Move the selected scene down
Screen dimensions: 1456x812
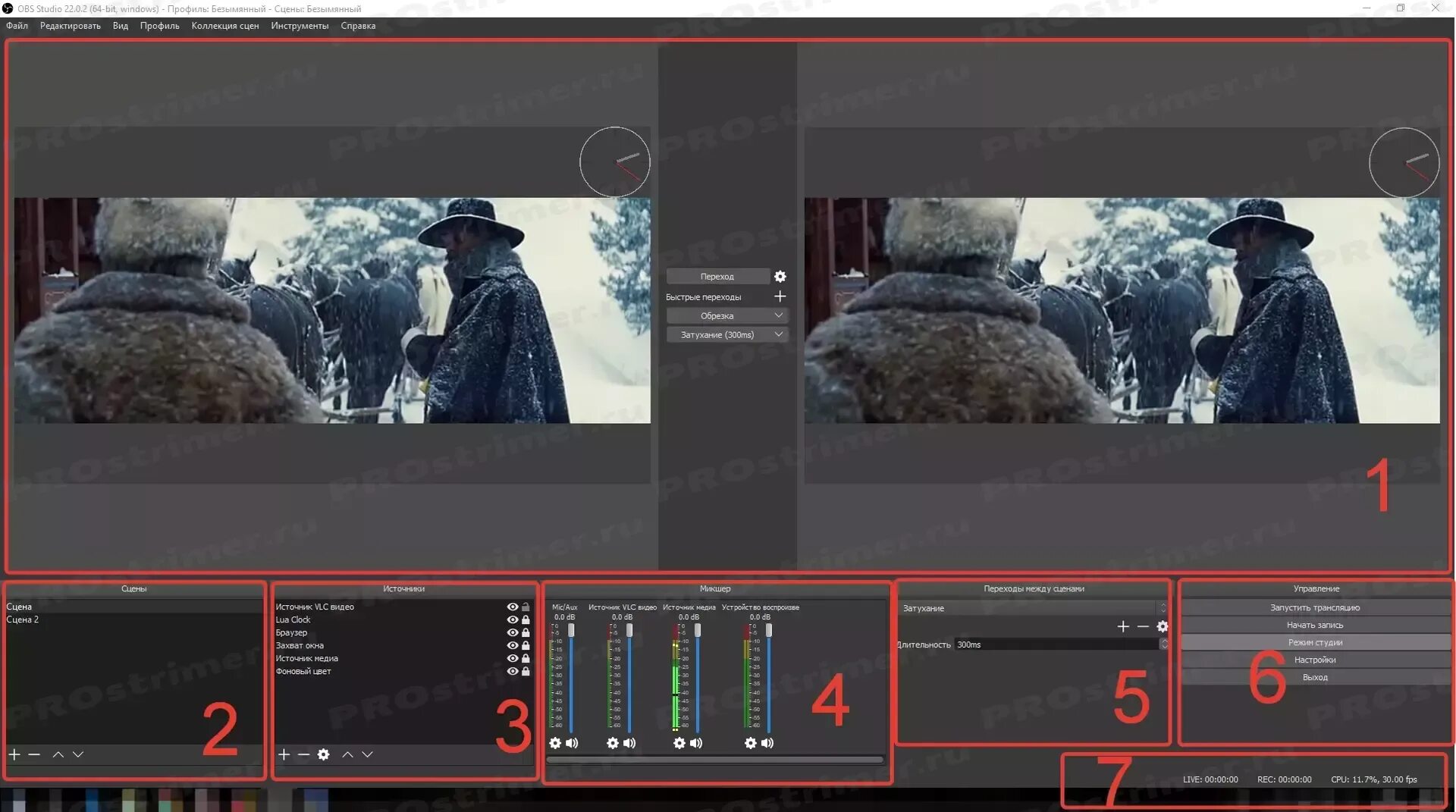(x=78, y=754)
